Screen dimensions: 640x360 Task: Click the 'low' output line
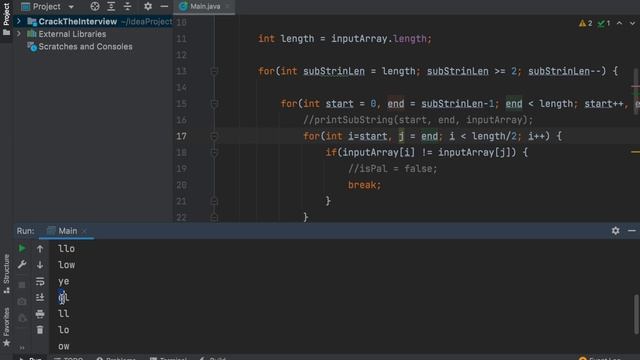[66, 265]
